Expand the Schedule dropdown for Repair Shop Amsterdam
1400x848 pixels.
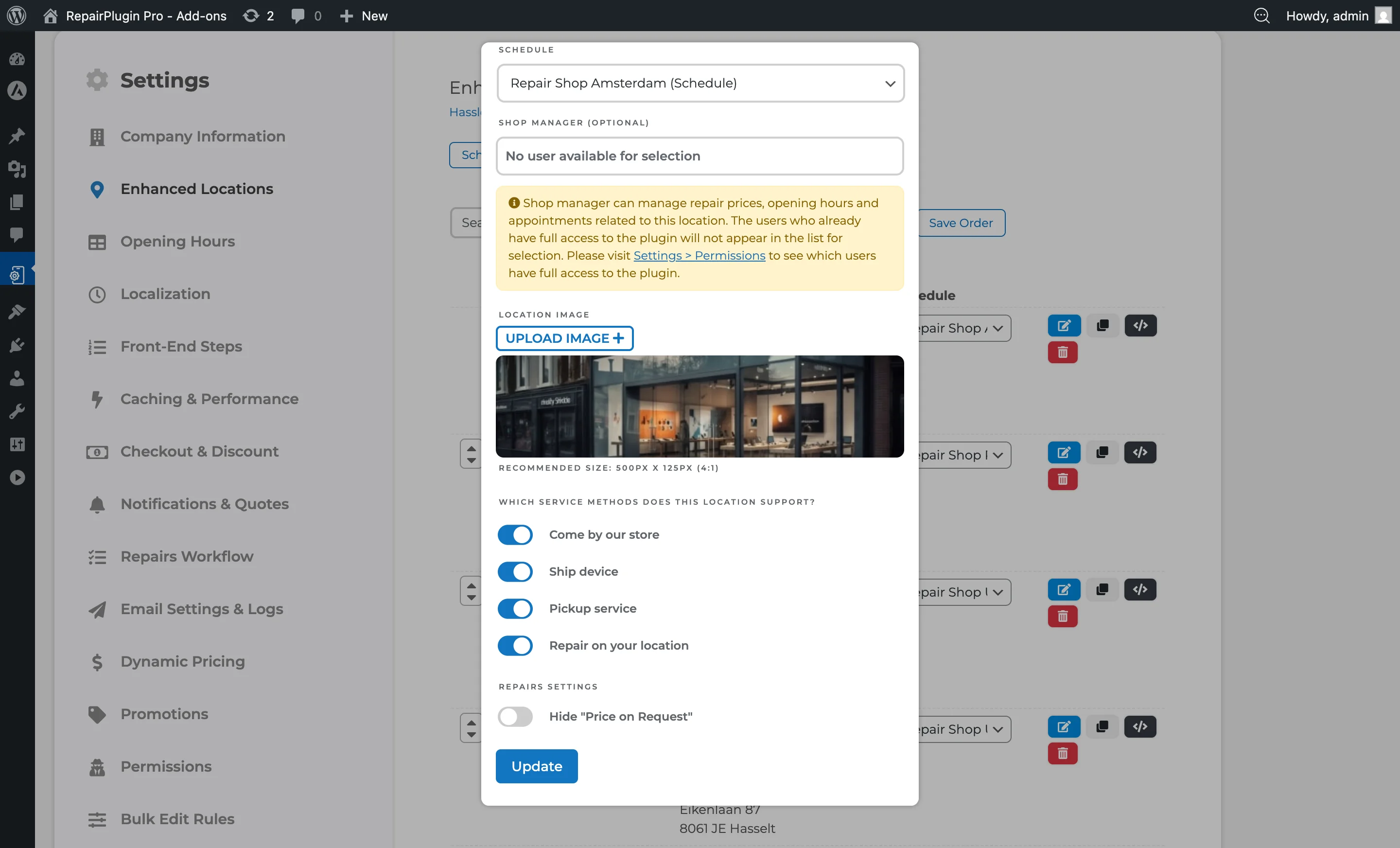pos(700,83)
